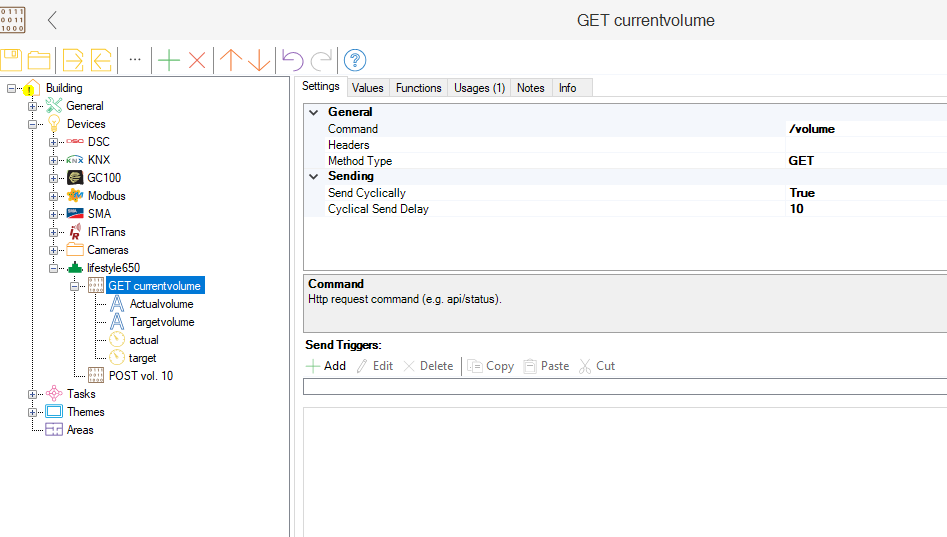The width and height of the screenshot is (947, 537).
Task: Expand the Tasks tree node
Action: 33,394
